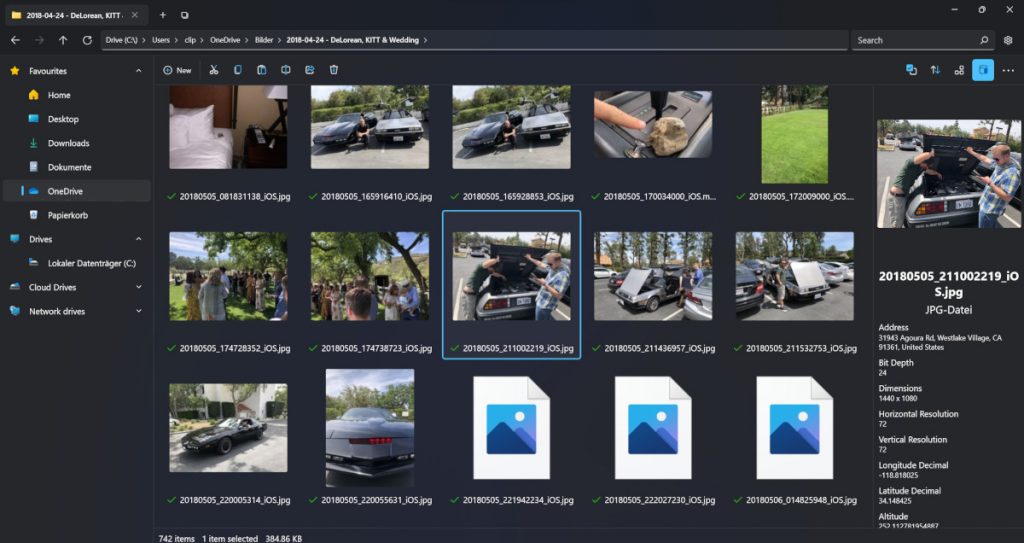Go forward with the right arrow

[x=39, y=40]
